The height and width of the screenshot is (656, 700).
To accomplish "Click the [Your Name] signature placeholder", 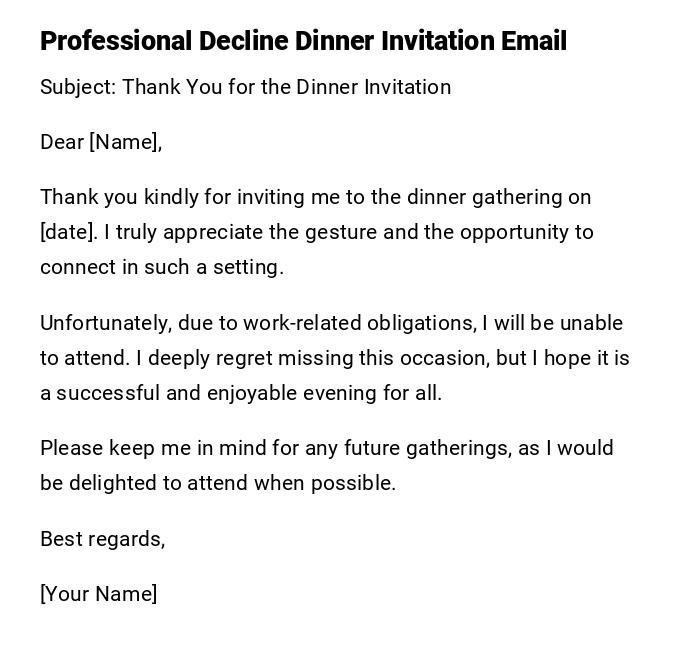I will [x=98, y=594].
